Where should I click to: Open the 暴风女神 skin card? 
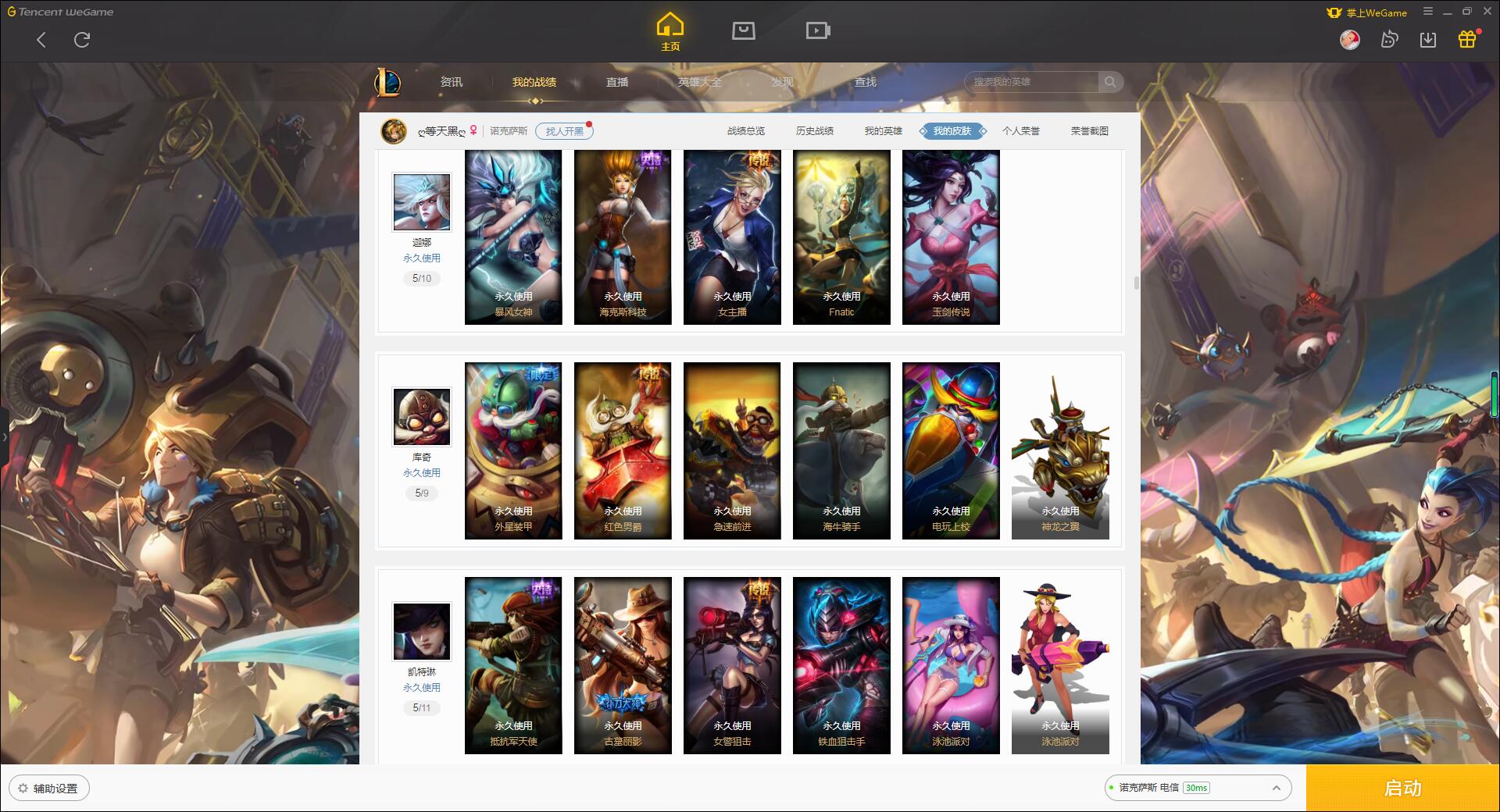(513, 237)
